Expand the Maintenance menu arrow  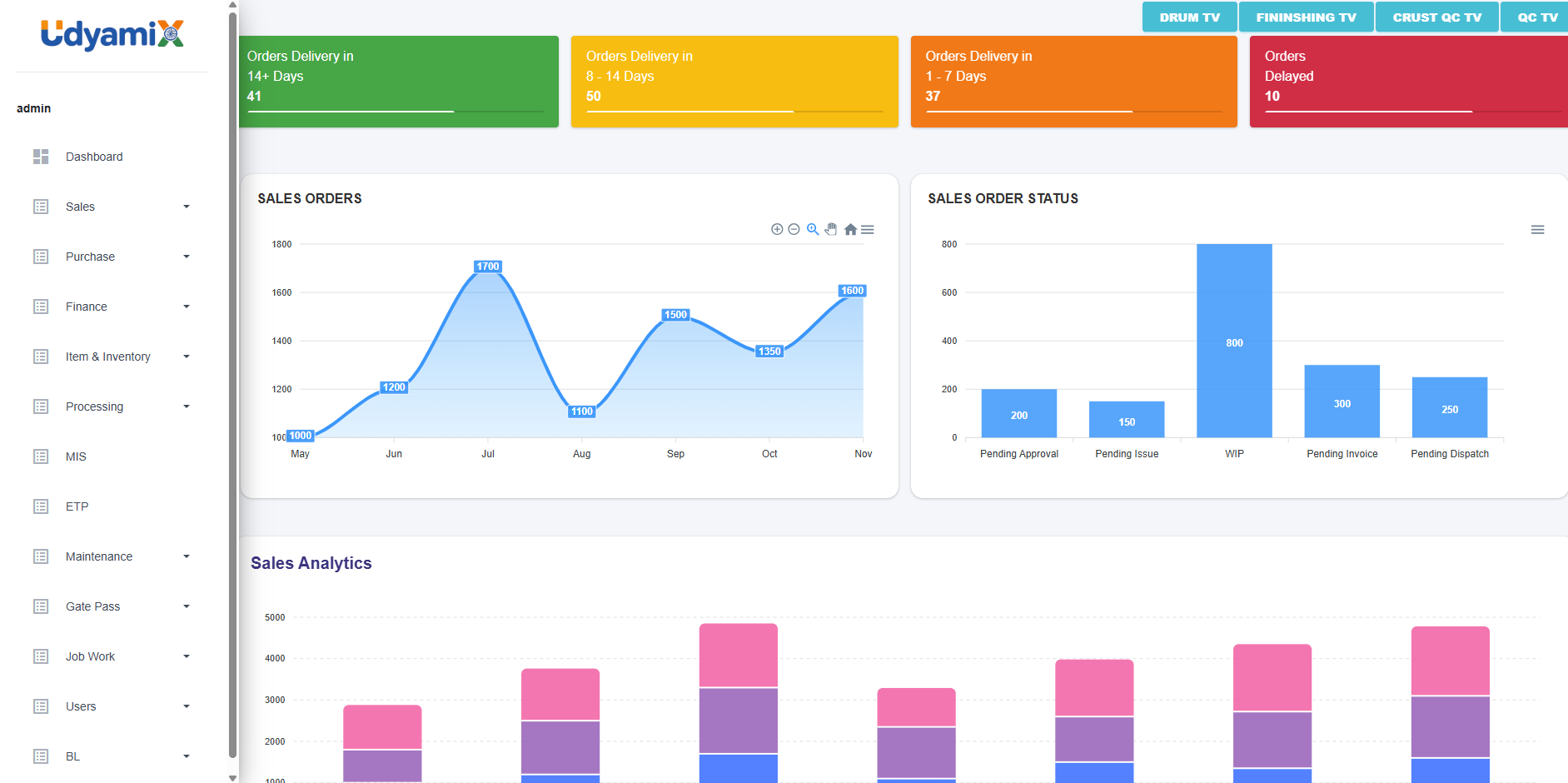(x=187, y=556)
